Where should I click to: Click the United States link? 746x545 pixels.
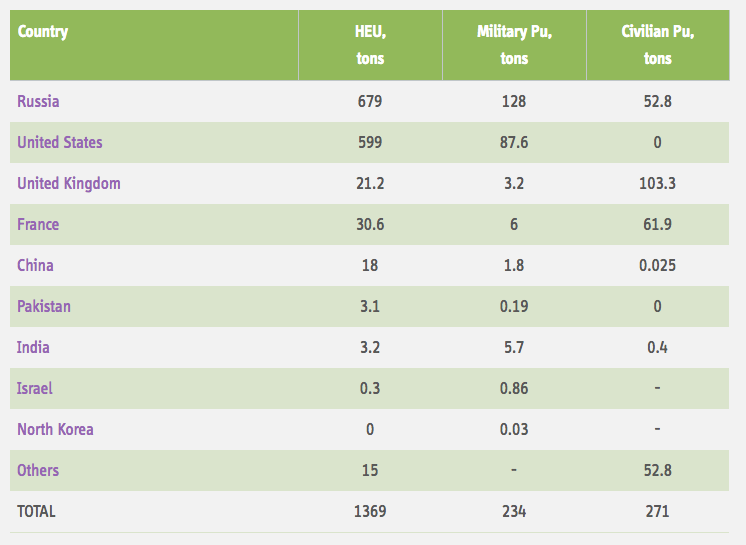point(59,142)
